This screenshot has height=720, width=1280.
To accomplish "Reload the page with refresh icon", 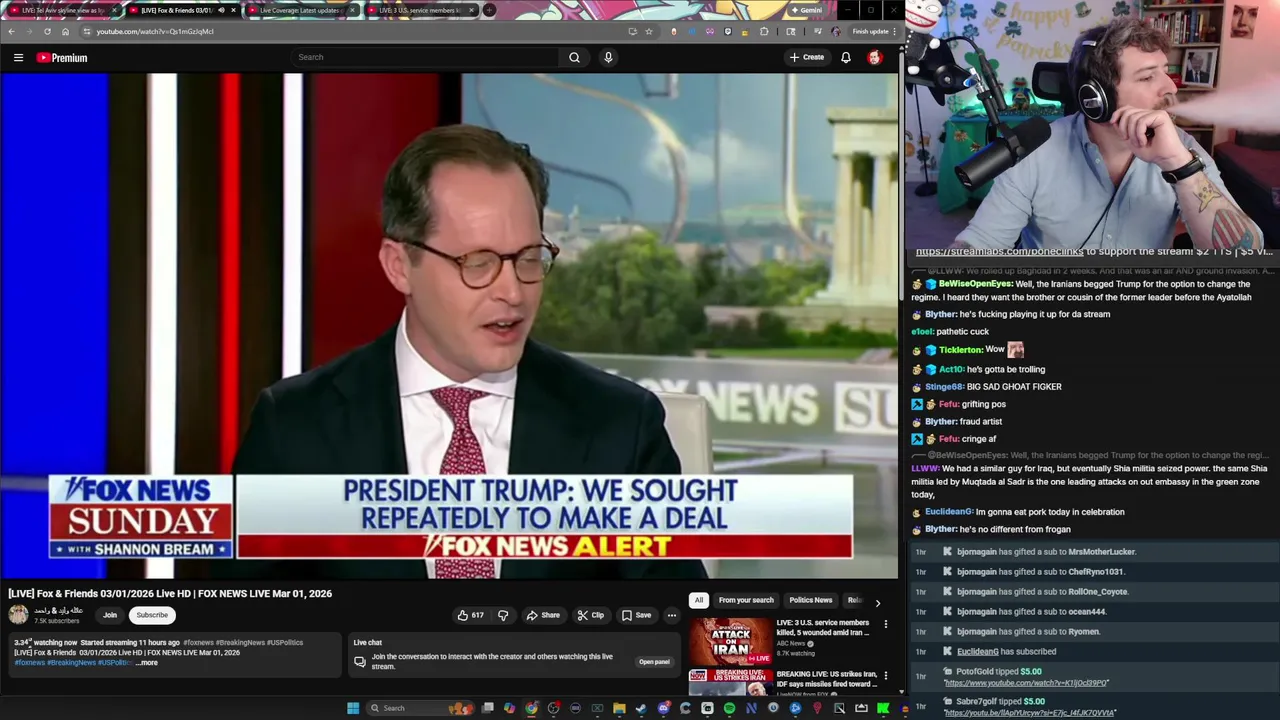I will [47, 31].
